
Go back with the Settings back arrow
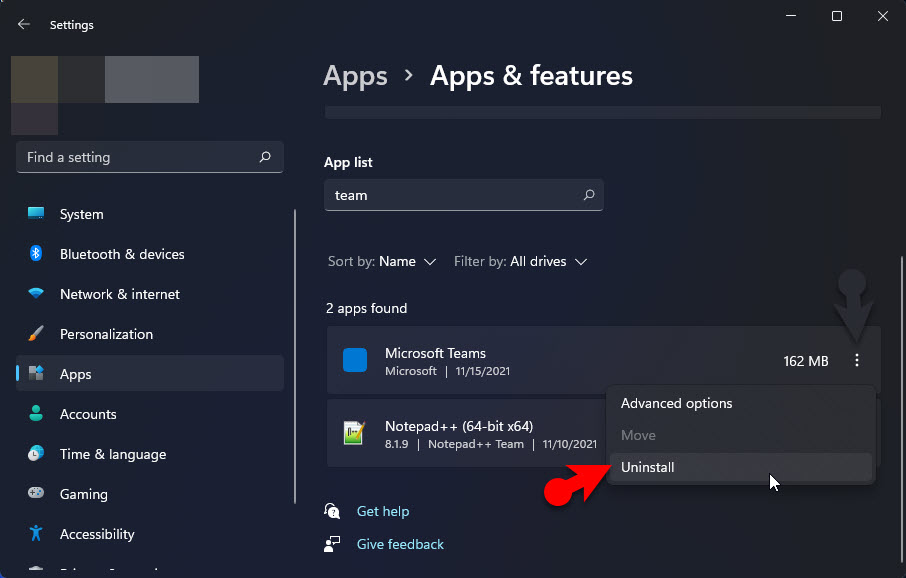click(24, 24)
